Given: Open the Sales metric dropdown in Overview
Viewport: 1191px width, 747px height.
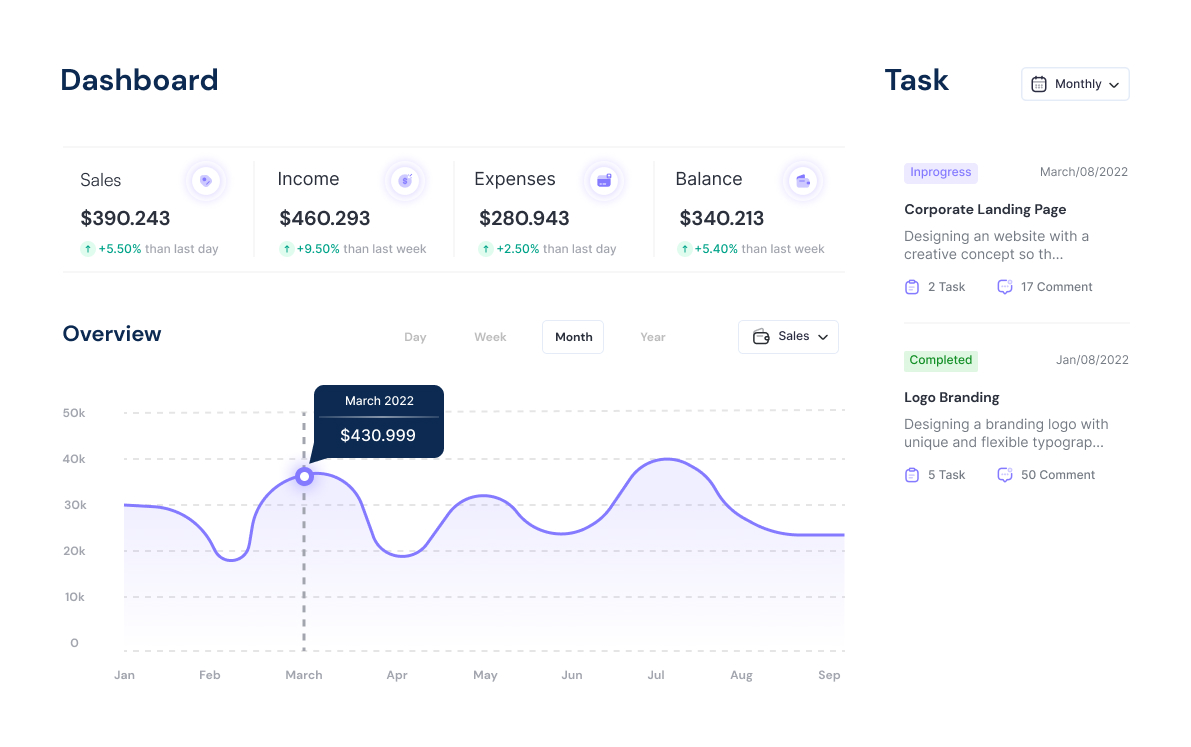Looking at the screenshot, I should [x=788, y=337].
